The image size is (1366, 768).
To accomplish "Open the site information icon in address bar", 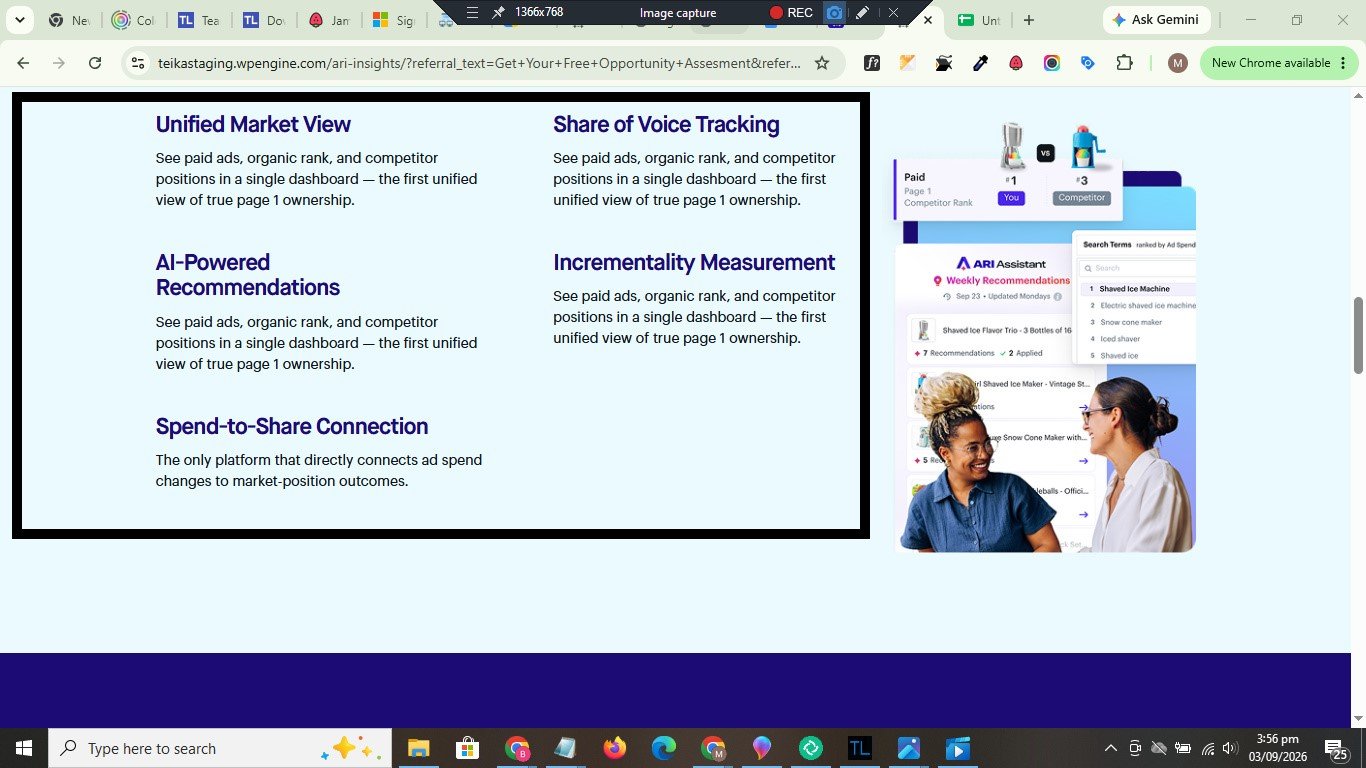I will click(139, 63).
